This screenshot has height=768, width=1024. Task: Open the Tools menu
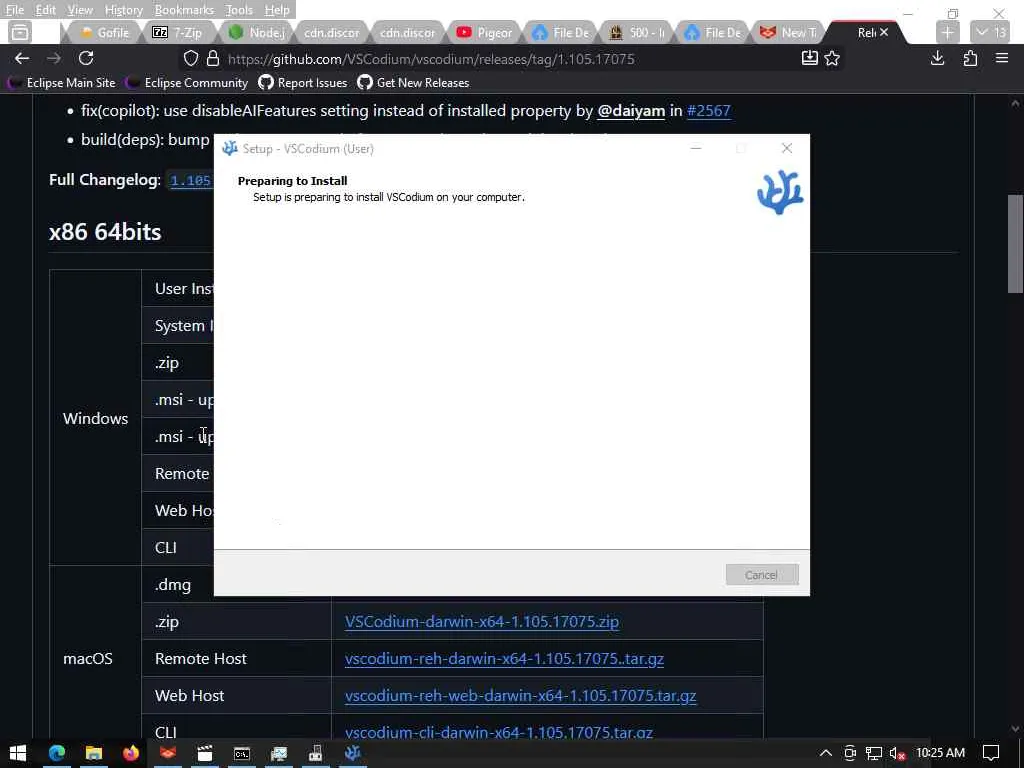pyautogui.click(x=239, y=10)
